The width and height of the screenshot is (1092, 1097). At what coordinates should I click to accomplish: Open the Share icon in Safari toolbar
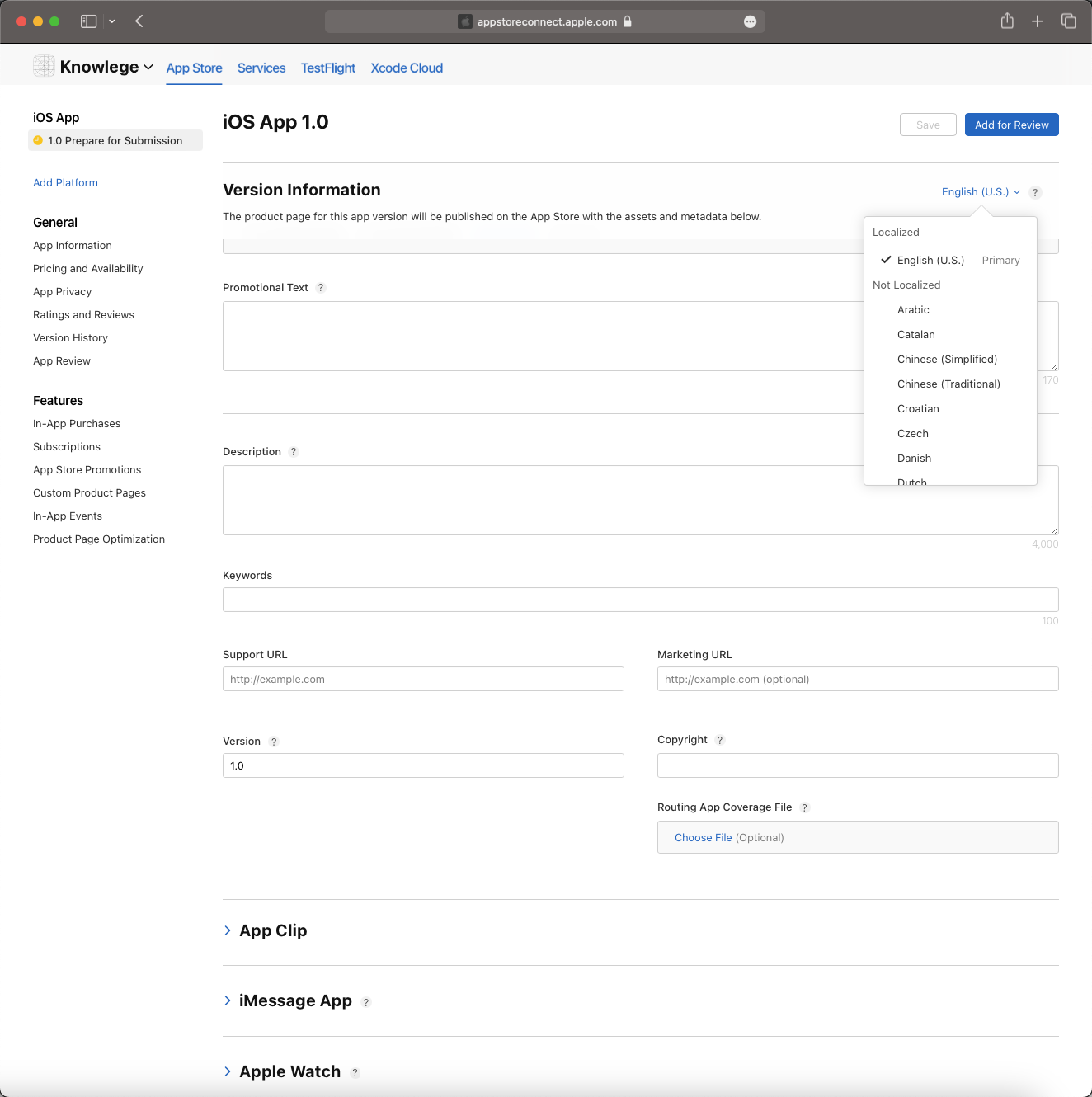point(1007,21)
